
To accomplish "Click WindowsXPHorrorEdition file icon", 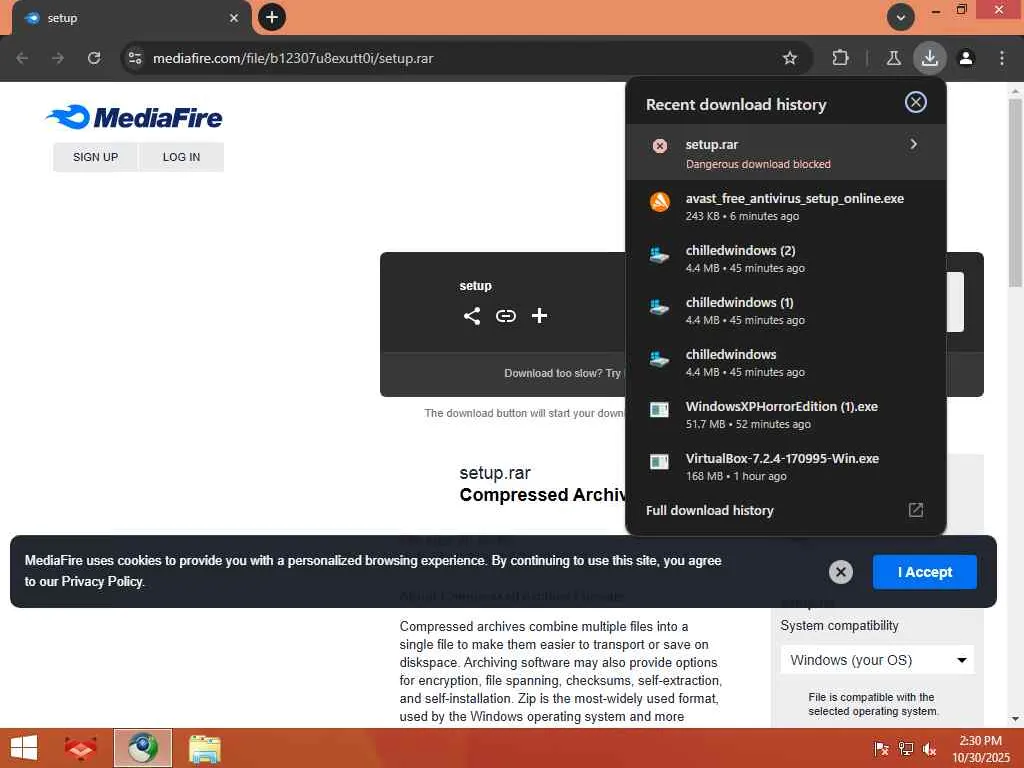I will click(660, 410).
